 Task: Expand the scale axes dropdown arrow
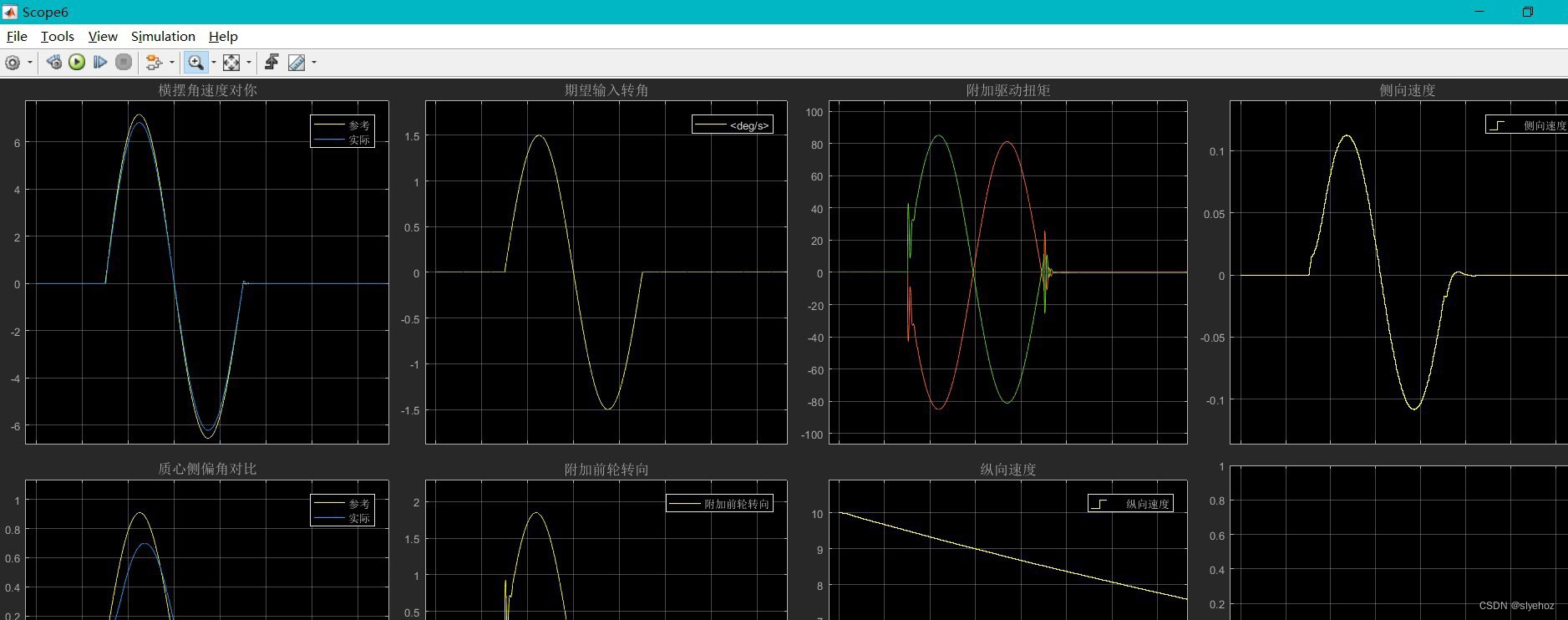[x=249, y=63]
